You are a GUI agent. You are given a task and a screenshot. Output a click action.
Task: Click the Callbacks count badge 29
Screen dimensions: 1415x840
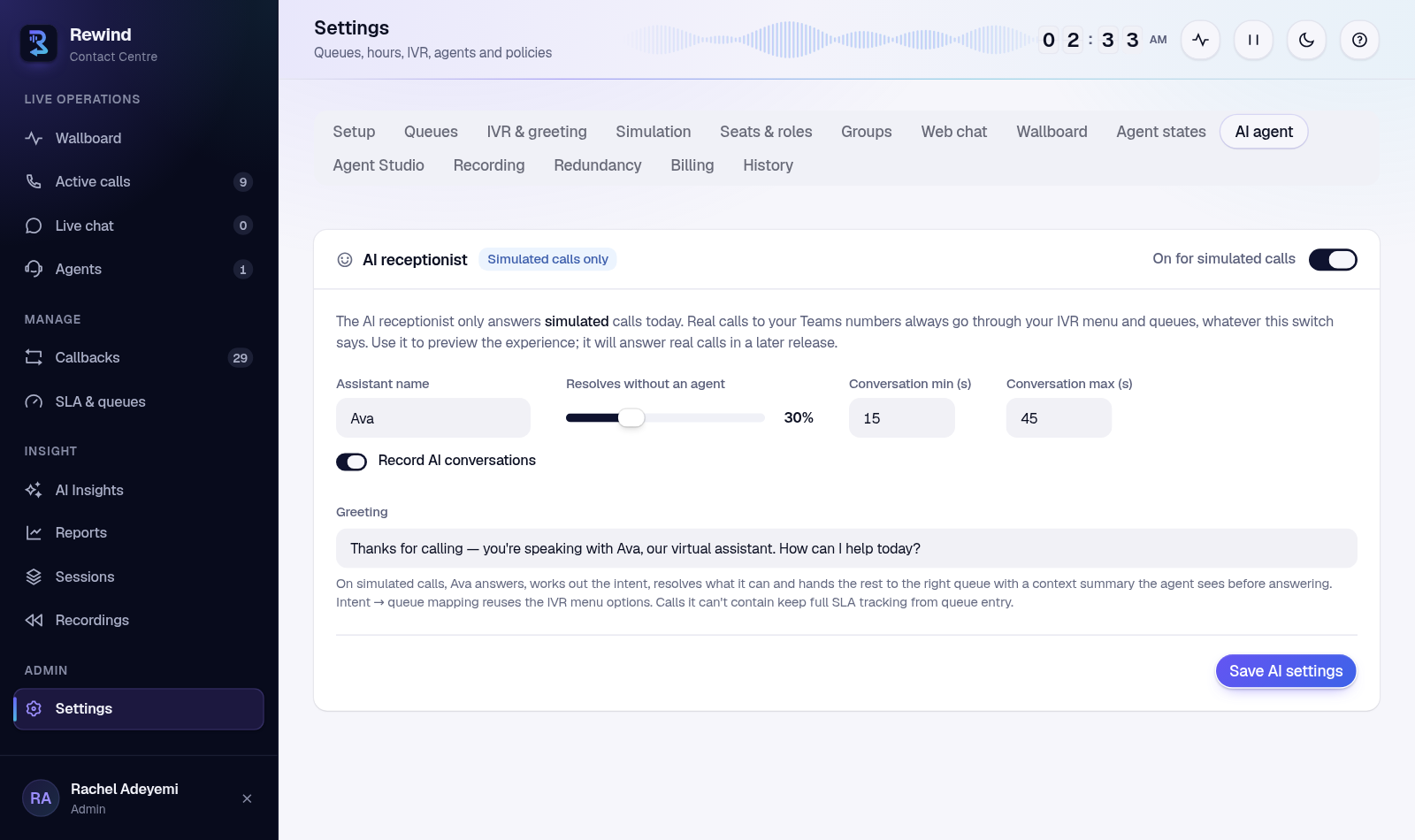tap(241, 358)
